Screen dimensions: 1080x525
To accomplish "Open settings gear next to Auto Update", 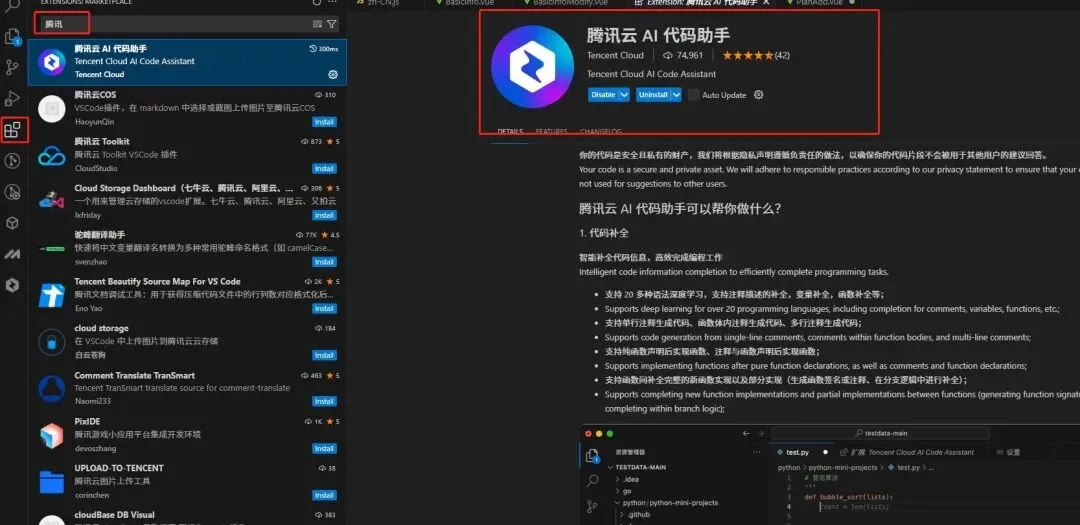I will [x=759, y=95].
